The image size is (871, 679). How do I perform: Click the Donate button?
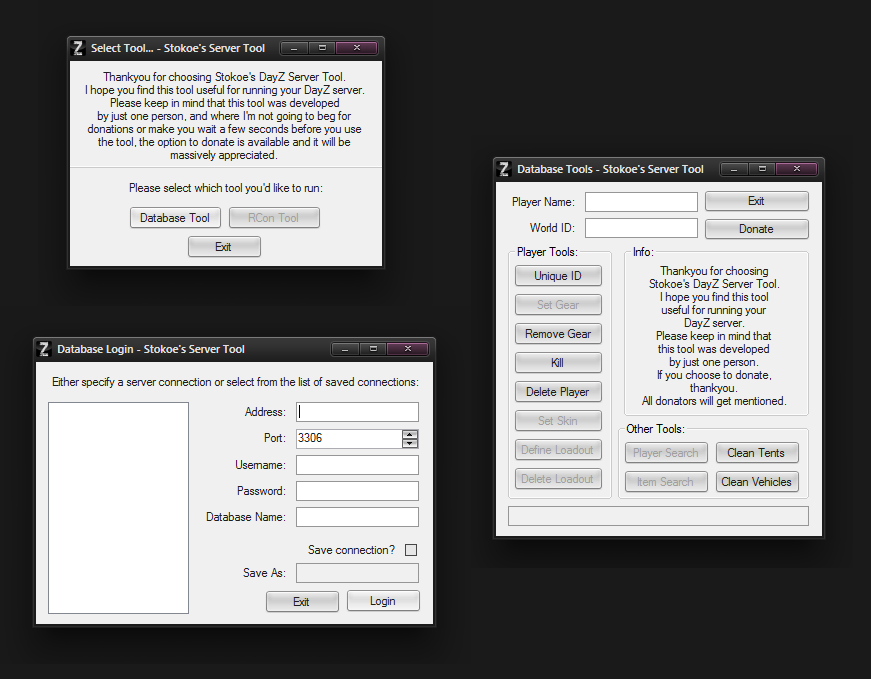[757, 229]
